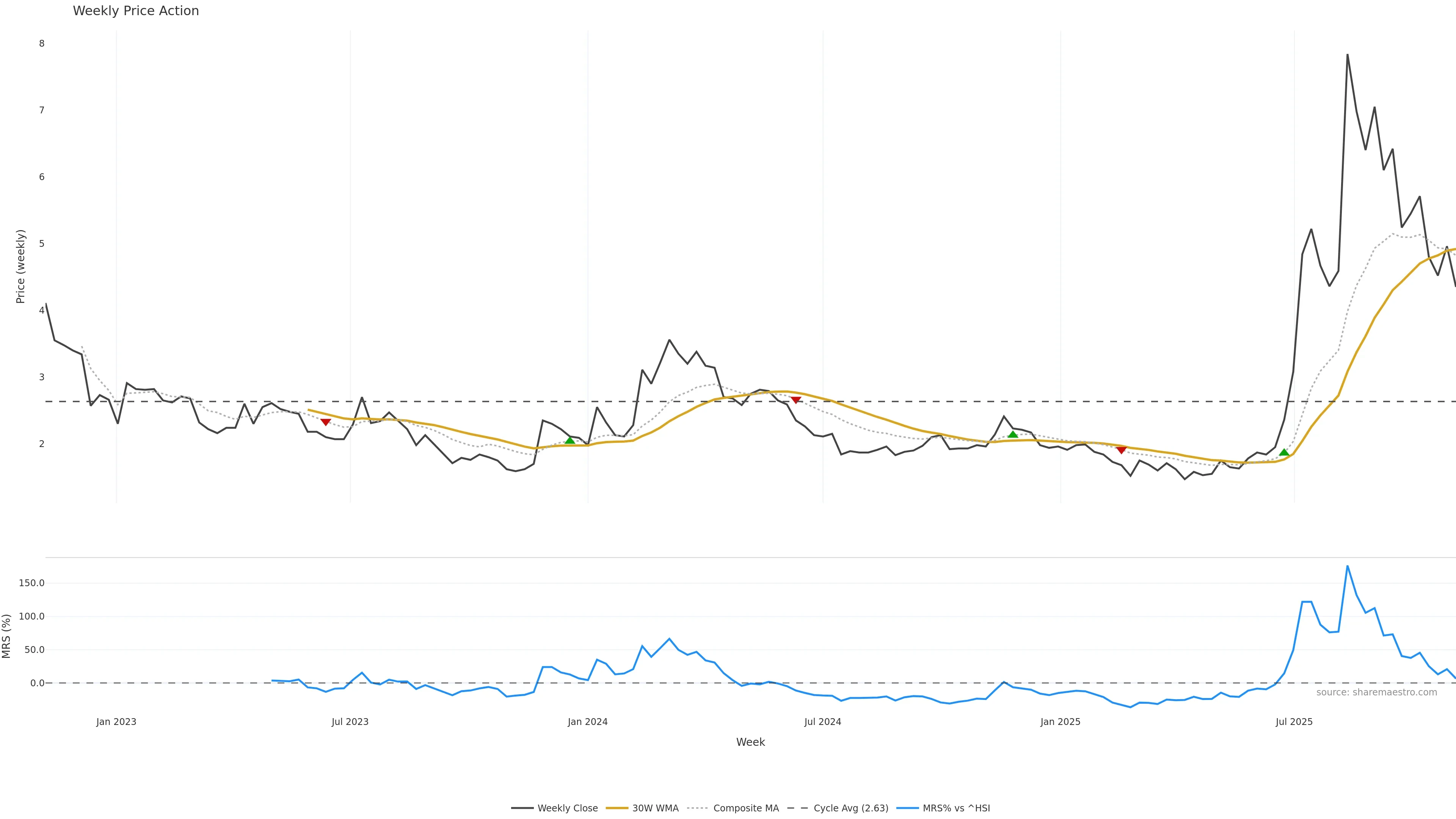Click the Price (weekly) y-axis title
This screenshot has width=1456, height=819.
pyautogui.click(x=21, y=266)
